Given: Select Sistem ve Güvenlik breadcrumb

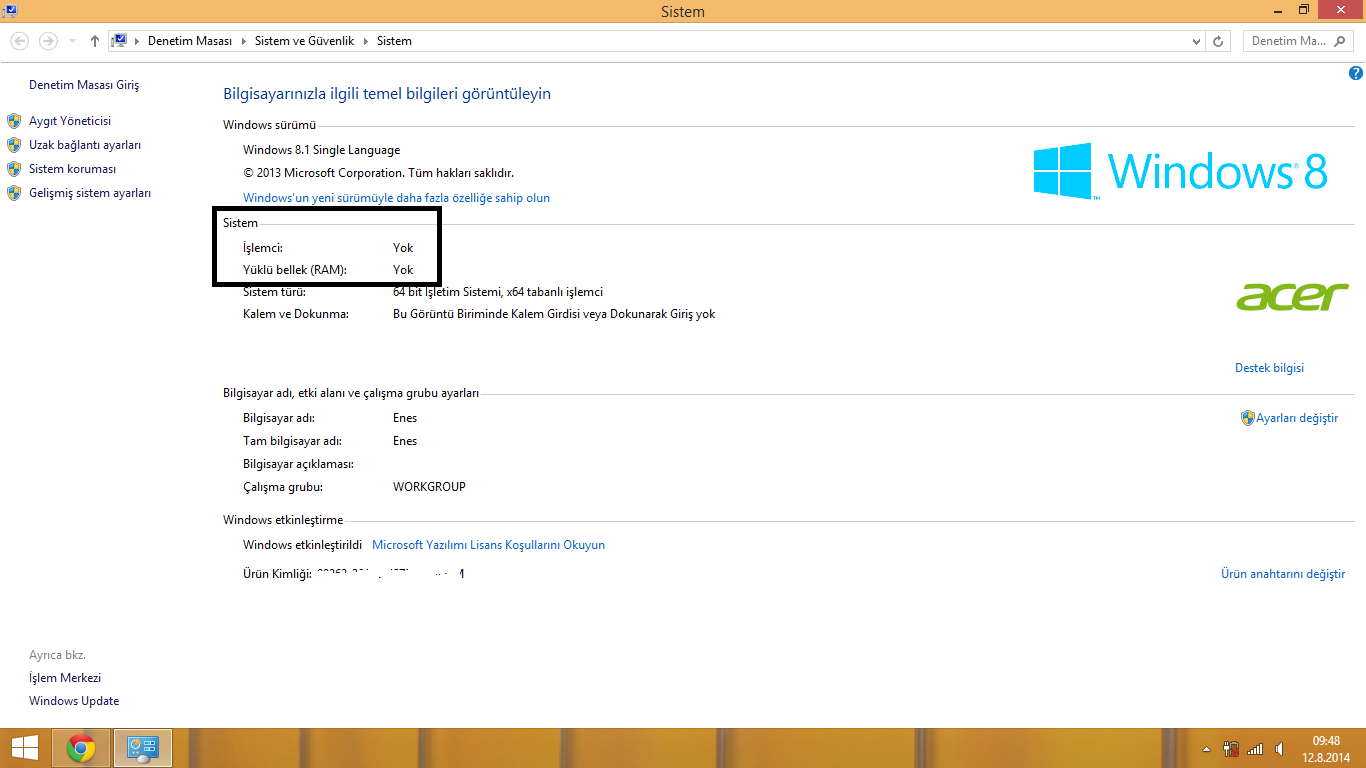Looking at the screenshot, I should pyautogui.click(x=303, y=41).
